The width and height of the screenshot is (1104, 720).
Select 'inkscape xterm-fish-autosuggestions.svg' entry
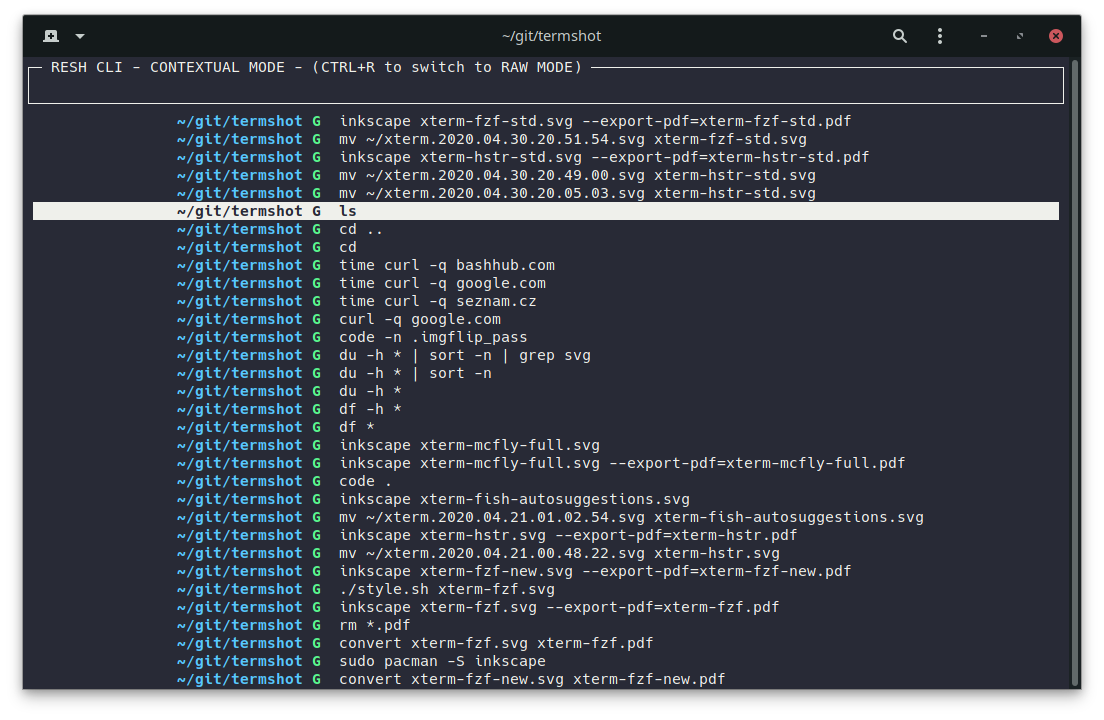point(514,499)
